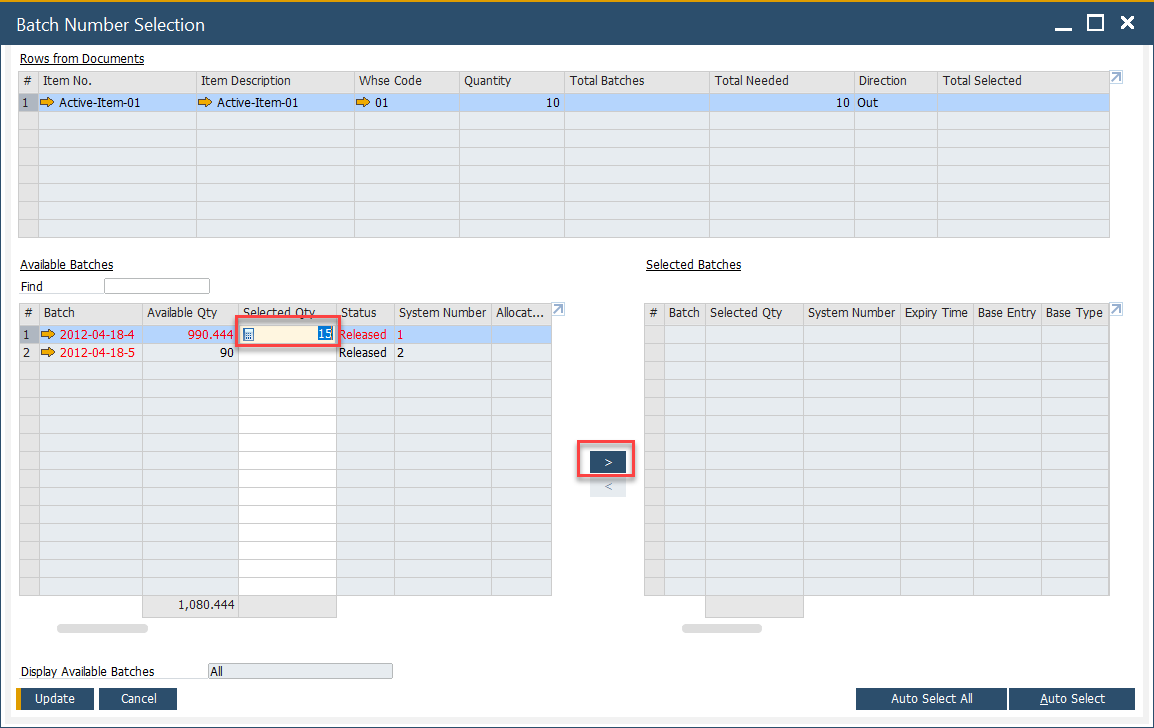This screenshot has width=1154, height=728.
Task: Click the link arrow for batch 2012-04-18-4
Action: point(49,334)
